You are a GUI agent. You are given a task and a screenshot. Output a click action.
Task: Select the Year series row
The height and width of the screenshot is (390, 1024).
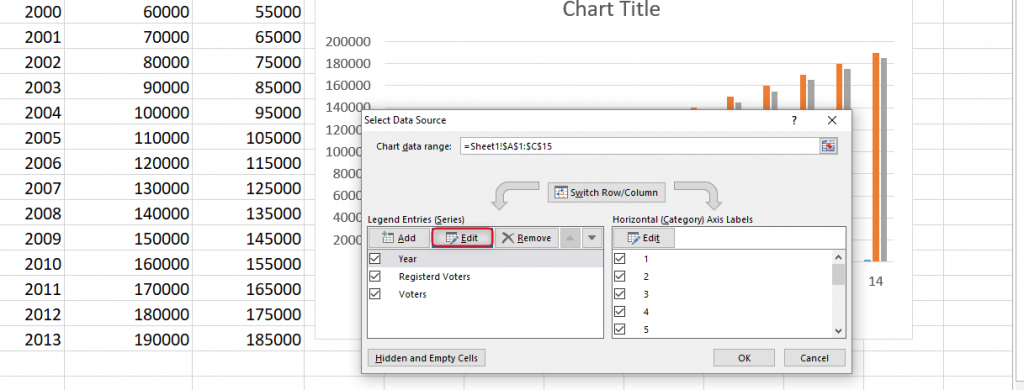[x=485, y=259]
